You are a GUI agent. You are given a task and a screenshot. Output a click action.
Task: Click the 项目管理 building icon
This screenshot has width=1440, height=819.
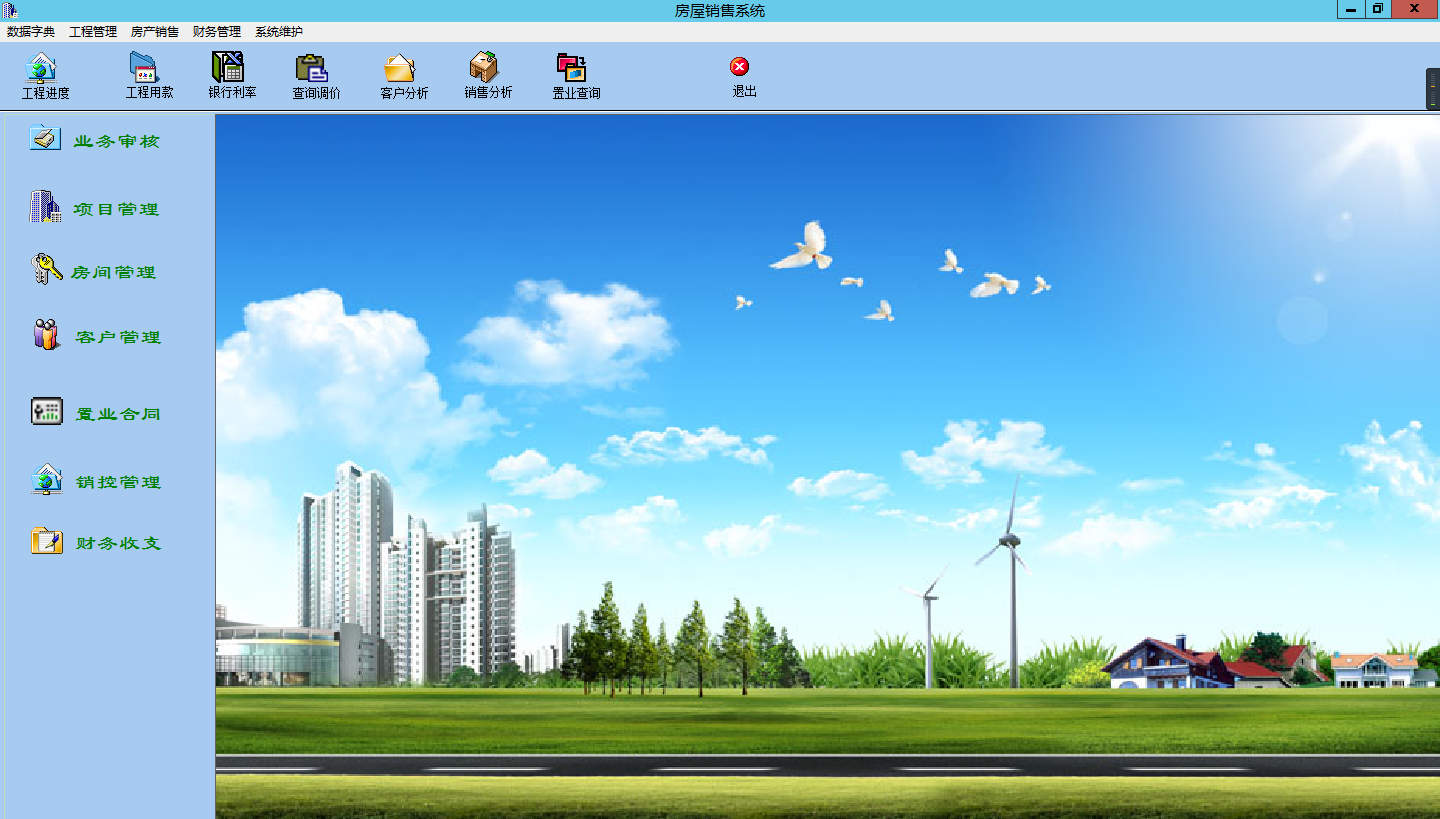coord(45,206)
